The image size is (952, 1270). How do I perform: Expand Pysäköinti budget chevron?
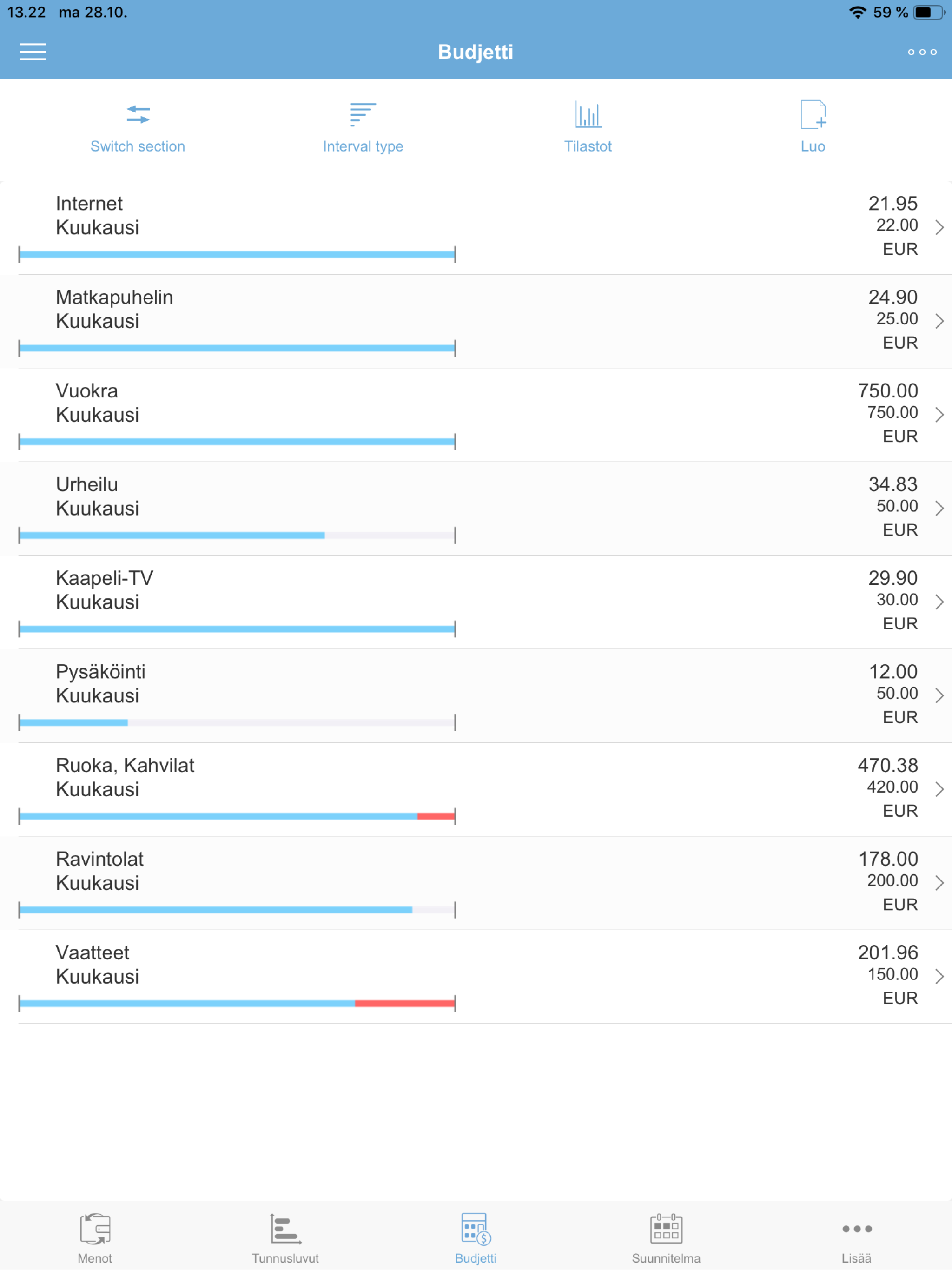[x=939, y=695]
